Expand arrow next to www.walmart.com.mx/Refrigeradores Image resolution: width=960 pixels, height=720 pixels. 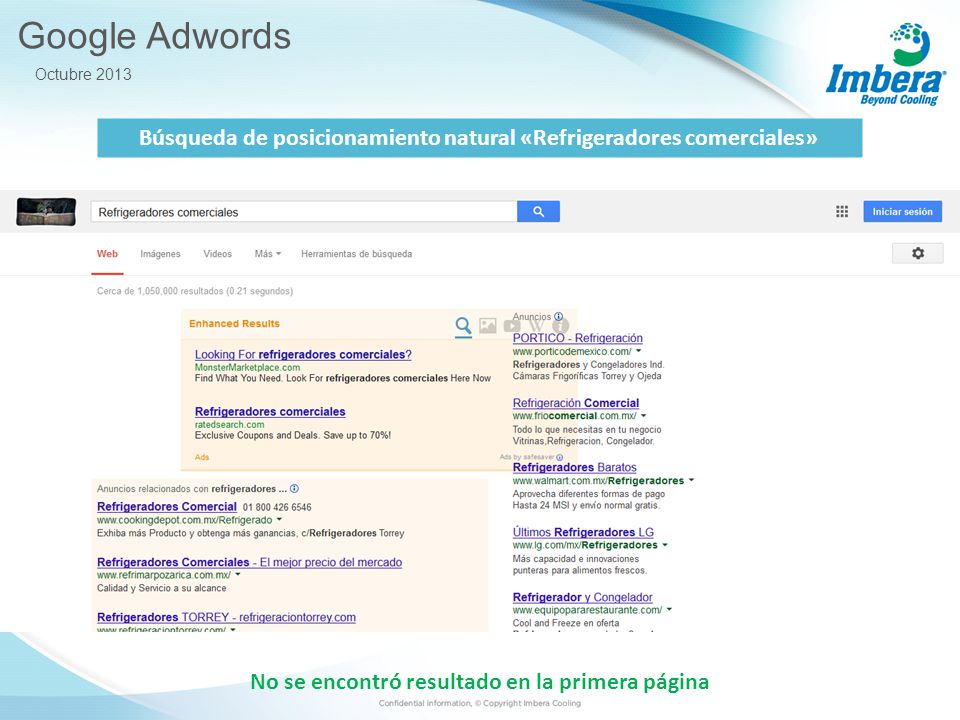[691, 481]
